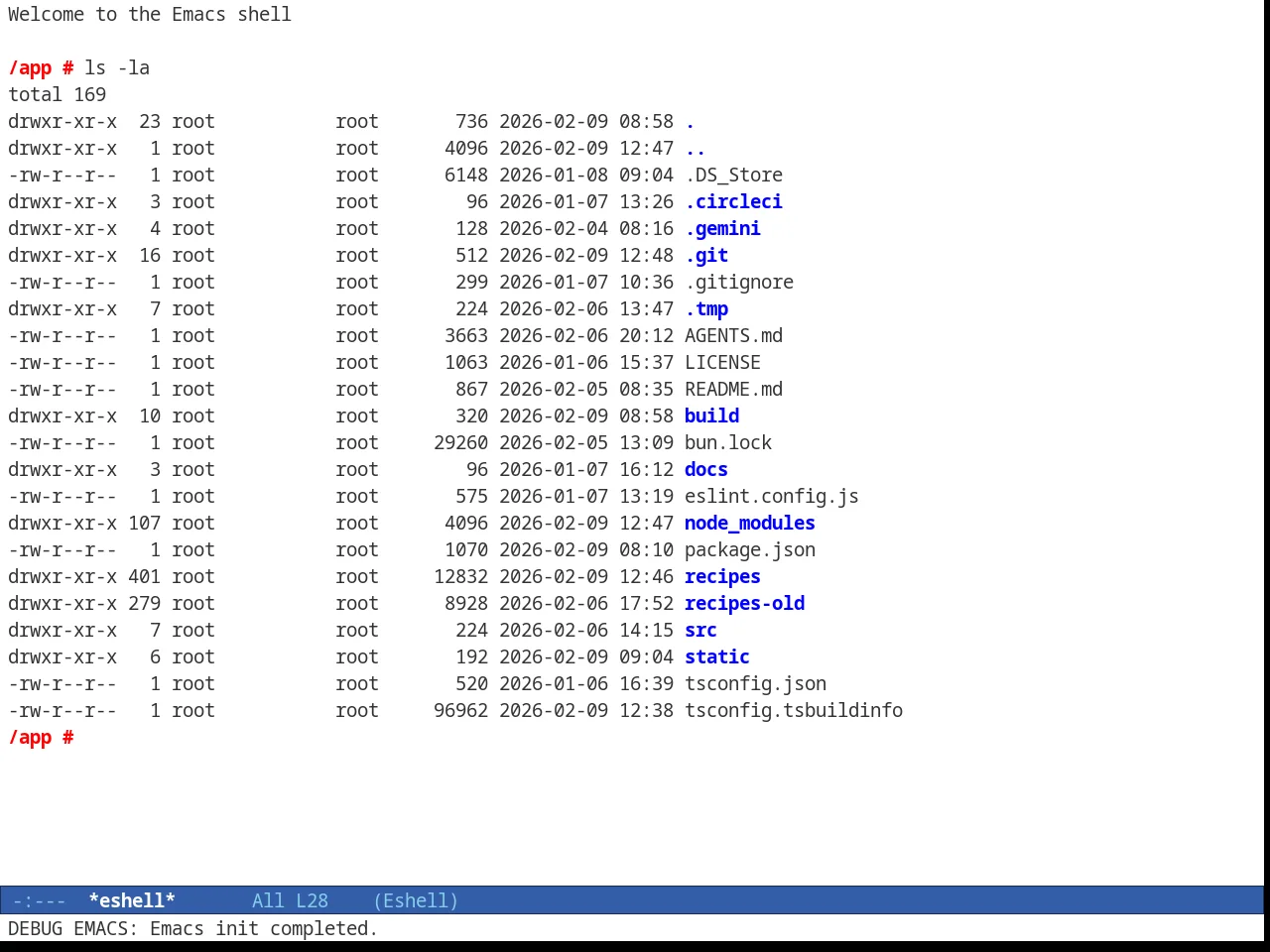Select the recipes-old directory name
This screenshot has height=952, width=1270.
(x=744, y=603)
